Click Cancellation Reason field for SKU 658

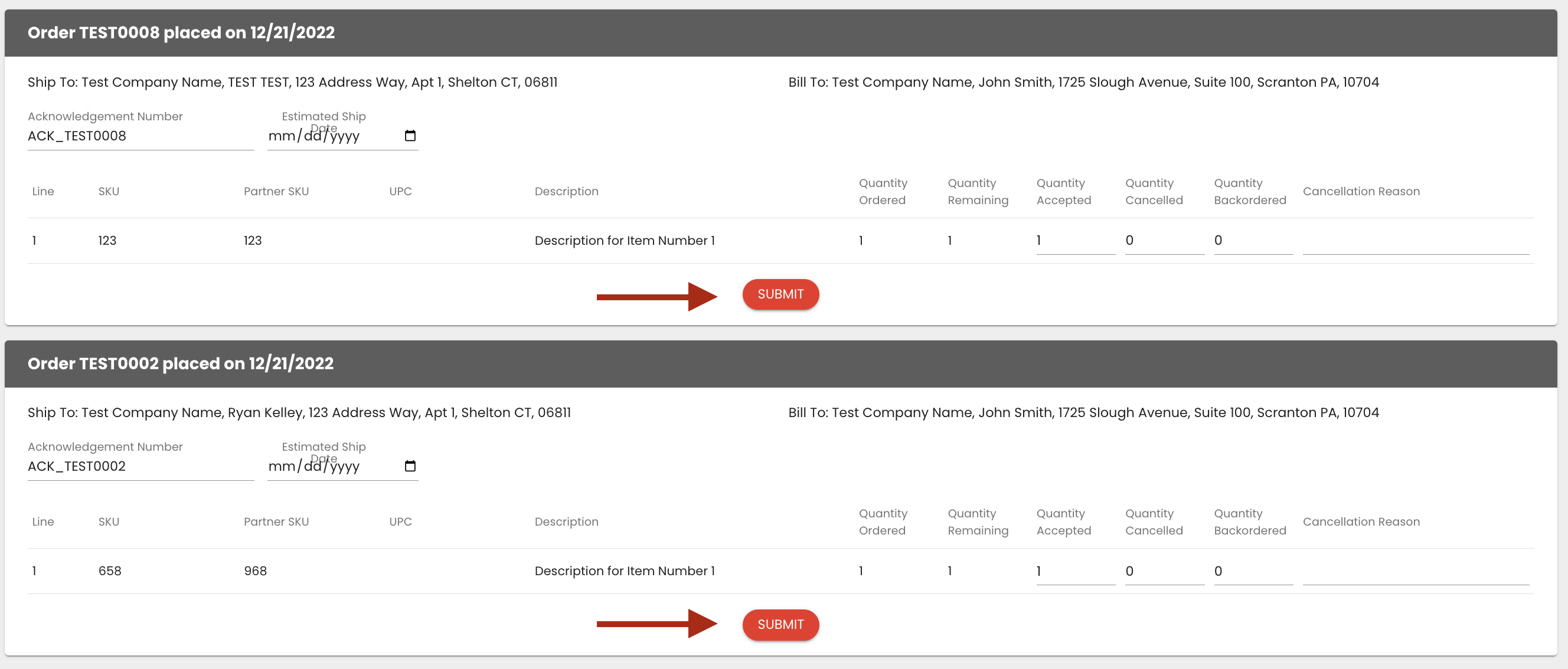coord(1415,573)
